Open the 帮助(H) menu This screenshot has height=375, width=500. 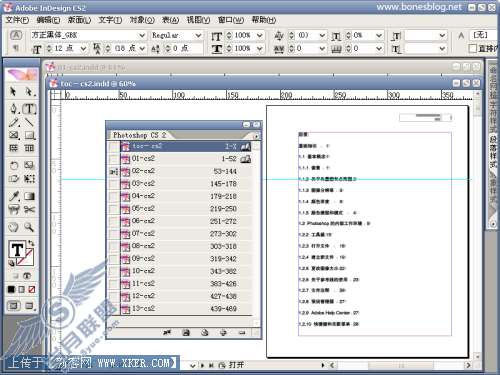263,20
